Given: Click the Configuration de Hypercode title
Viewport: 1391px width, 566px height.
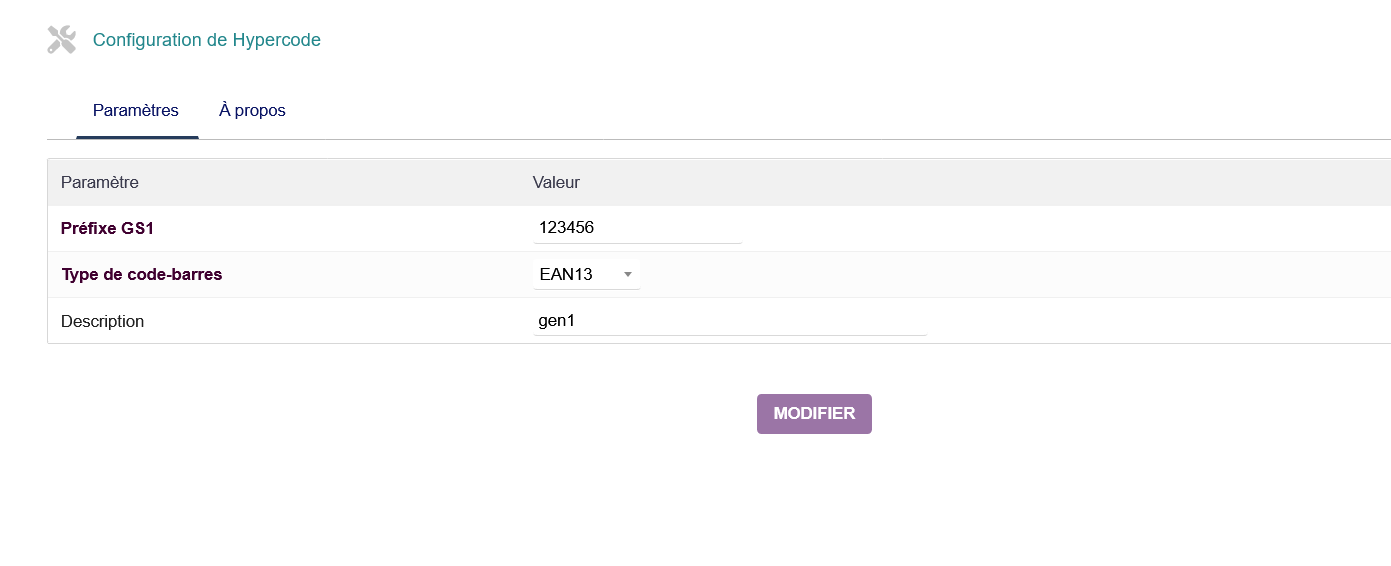Looking at the screenshot, I should (x=207, y=40).
